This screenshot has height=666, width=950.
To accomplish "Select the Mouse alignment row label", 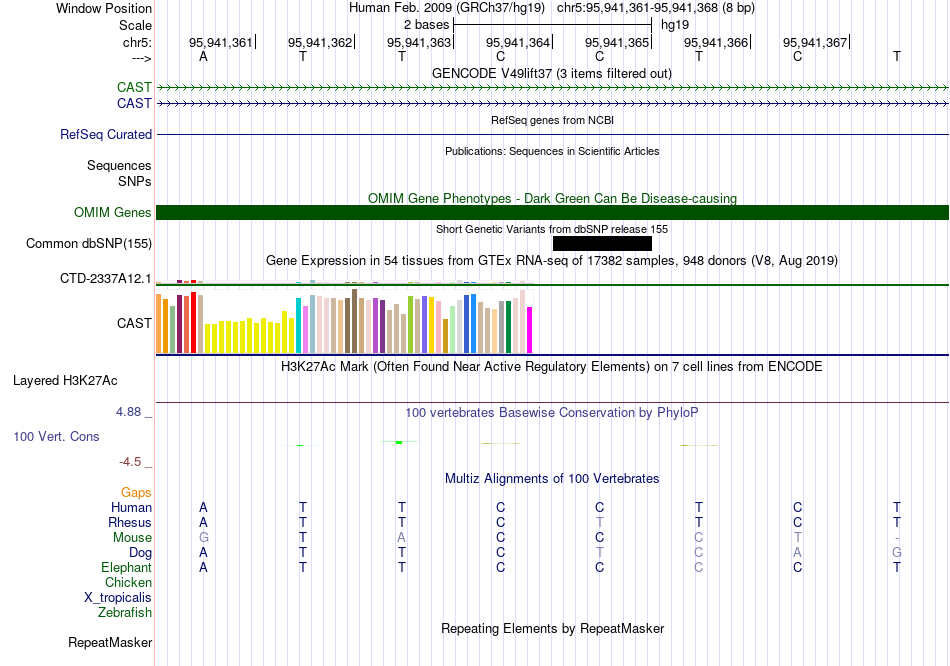I will pyautogui.click(x=132, y=538).
